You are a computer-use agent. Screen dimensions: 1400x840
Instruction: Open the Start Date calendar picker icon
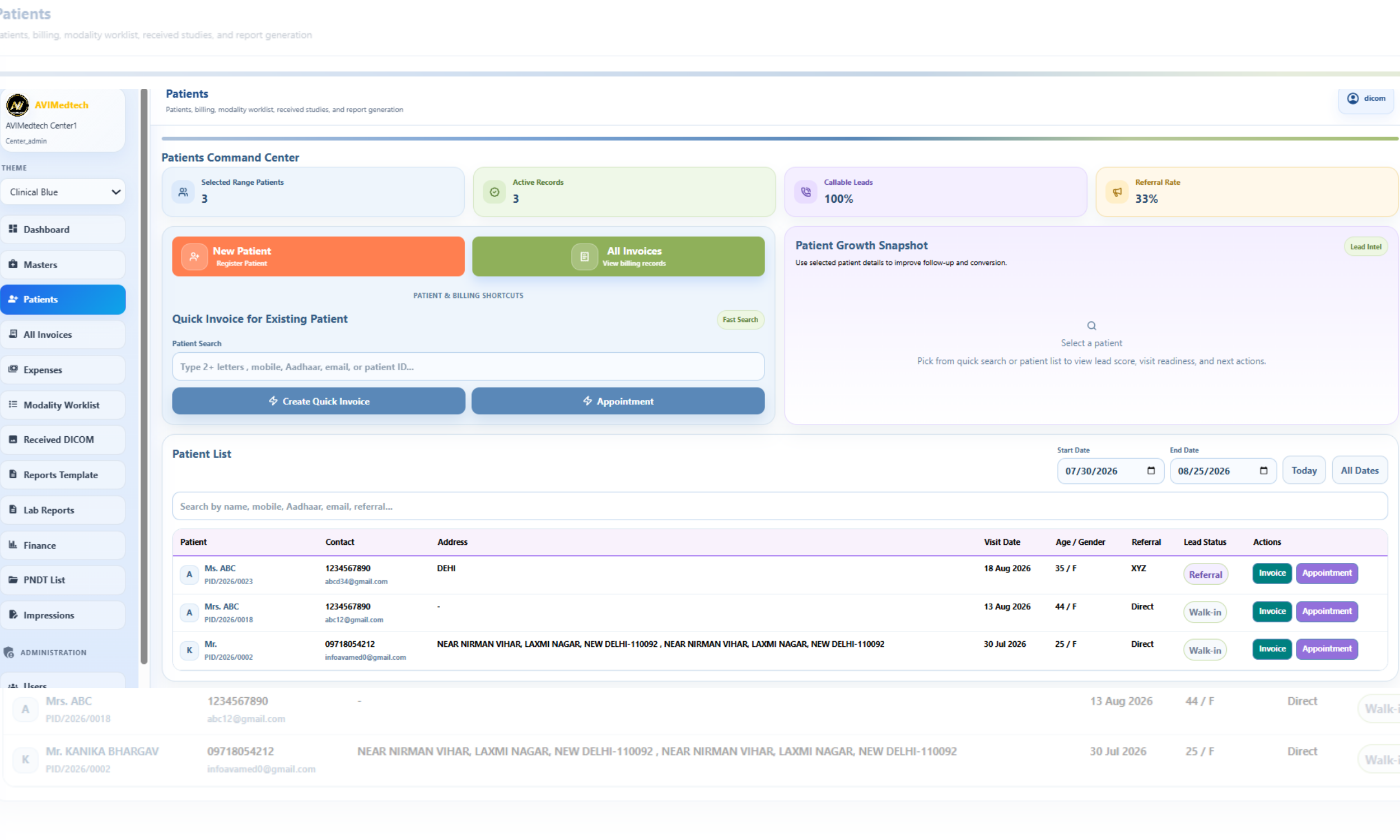(x=1151, y=470)
